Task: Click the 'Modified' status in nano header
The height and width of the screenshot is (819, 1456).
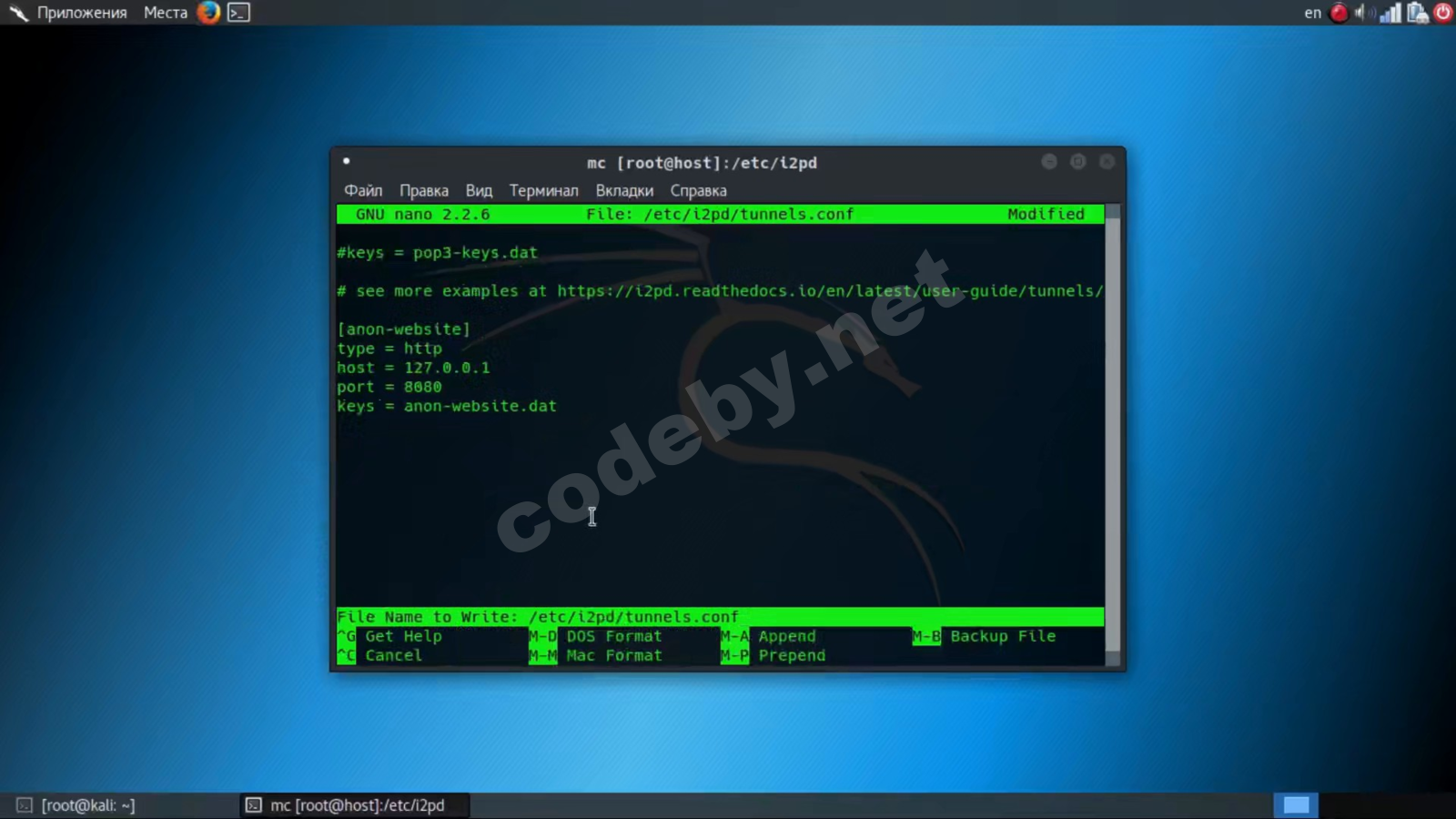Action: point(1046,215)
